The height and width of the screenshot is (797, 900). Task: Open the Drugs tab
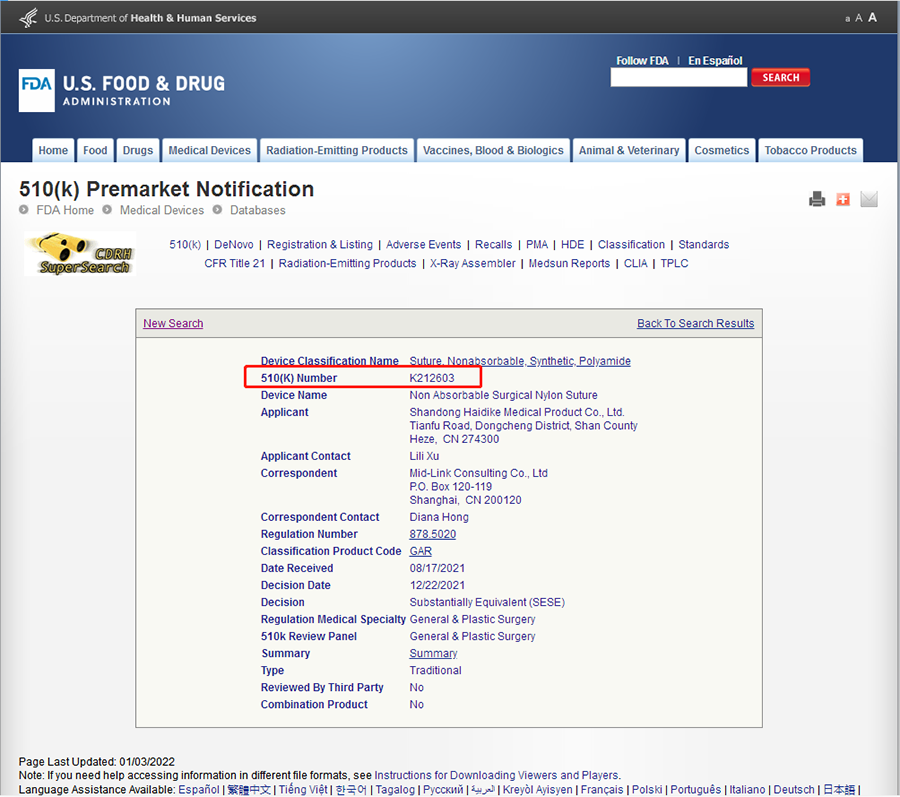coord(138,150)
